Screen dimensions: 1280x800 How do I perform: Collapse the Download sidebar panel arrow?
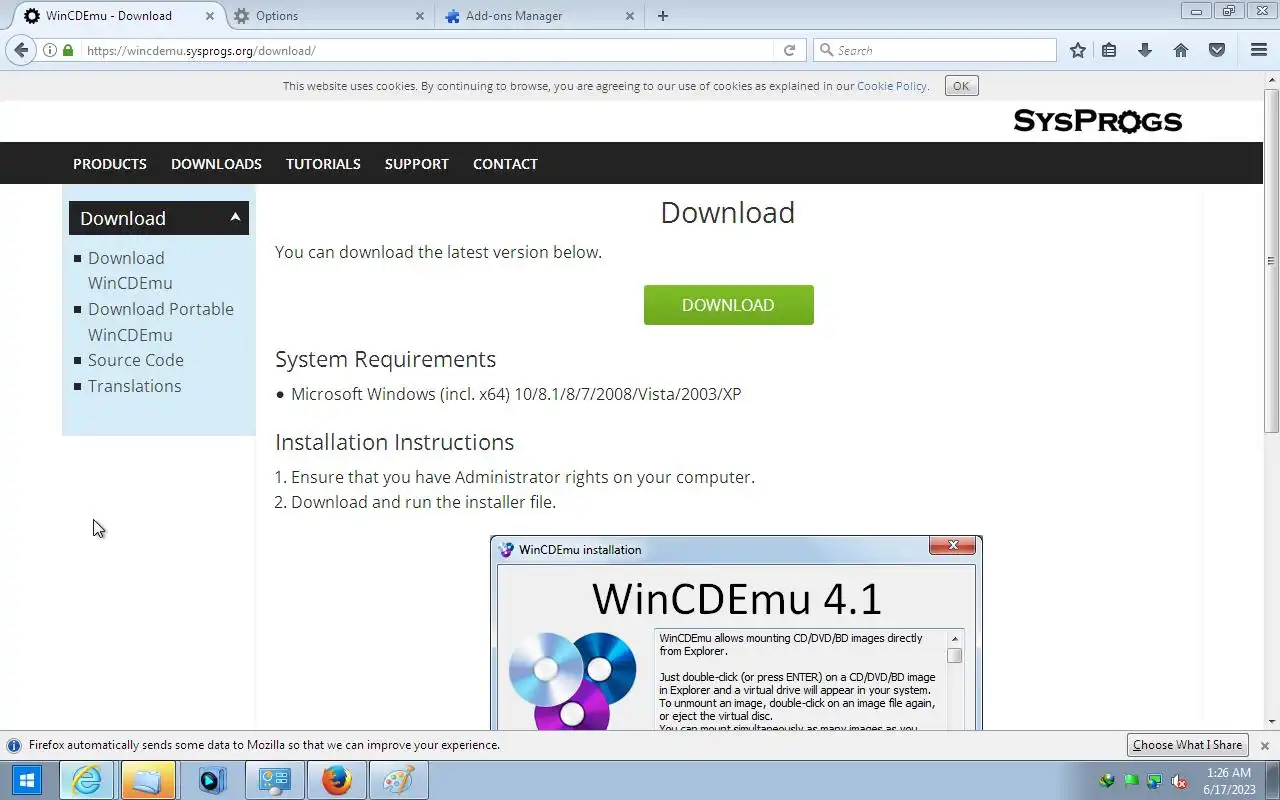(235, 217)
